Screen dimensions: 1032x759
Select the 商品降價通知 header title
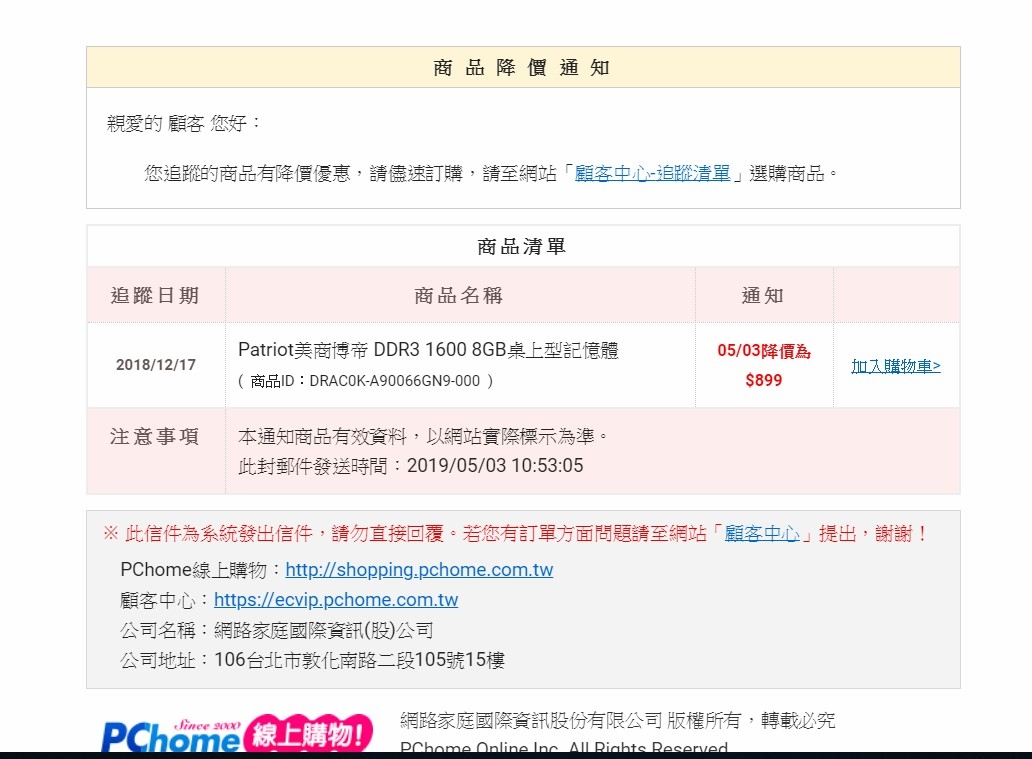pyautogui.click(x=522, y=68)
